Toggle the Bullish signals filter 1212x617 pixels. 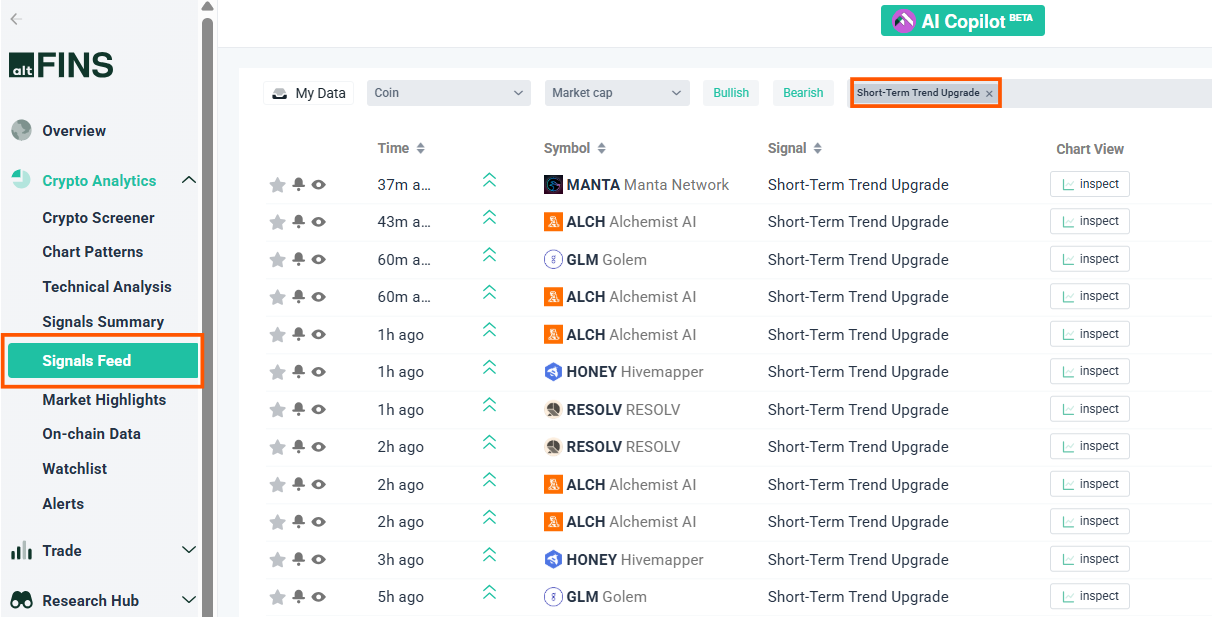[731, 93]
